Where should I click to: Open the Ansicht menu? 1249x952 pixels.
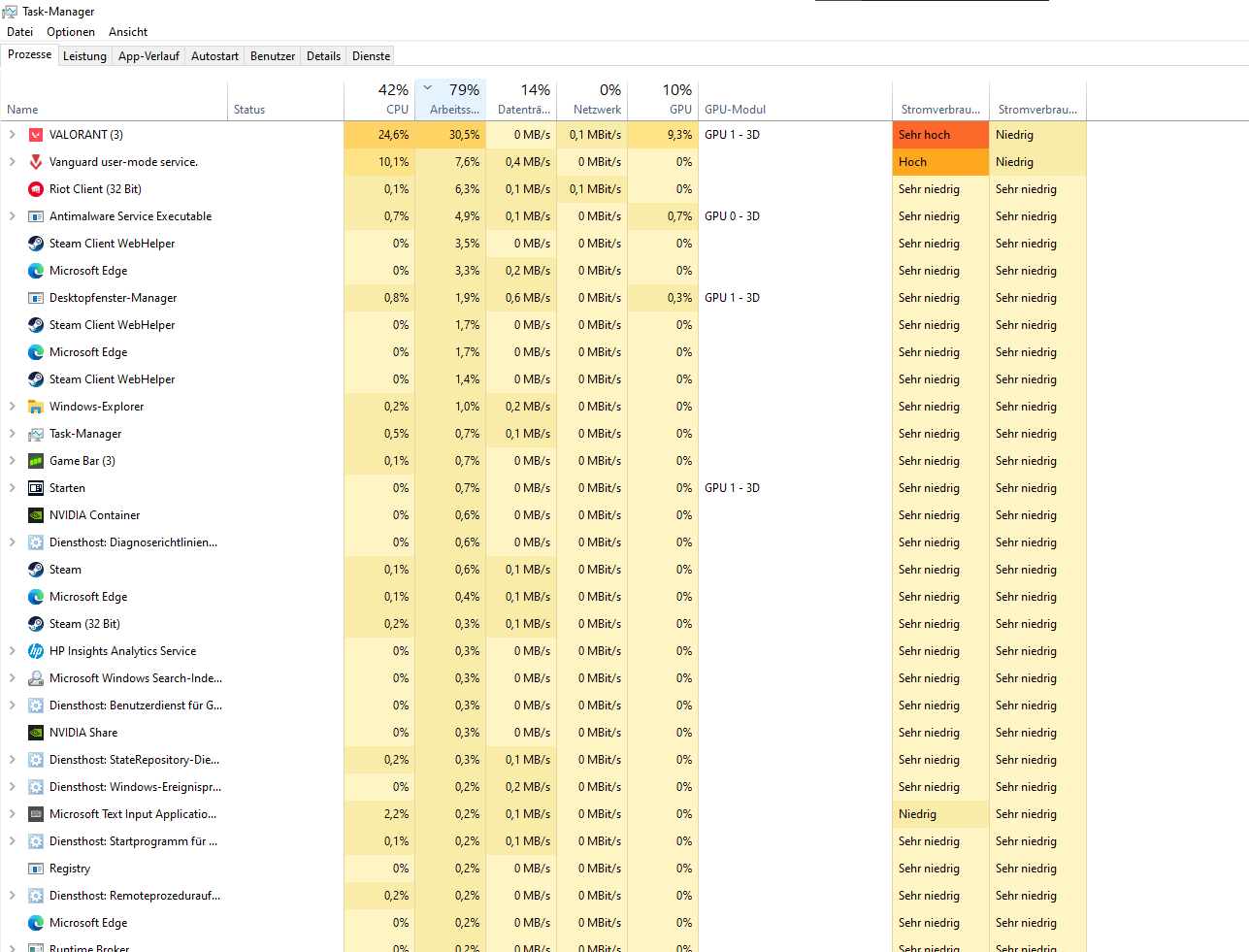(x=128, y=32)
